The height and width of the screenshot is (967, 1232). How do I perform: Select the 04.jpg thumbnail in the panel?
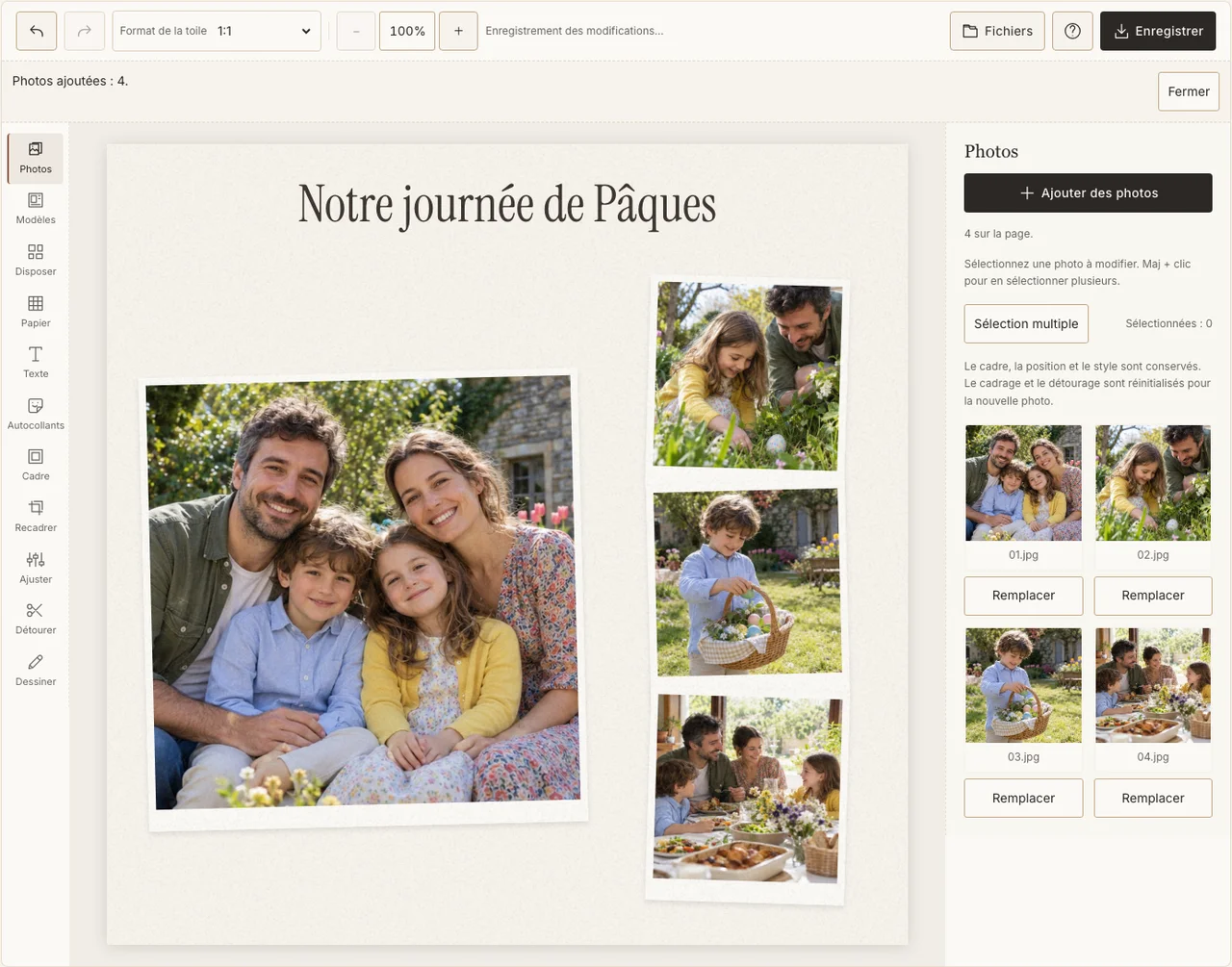click(1153, 685)
